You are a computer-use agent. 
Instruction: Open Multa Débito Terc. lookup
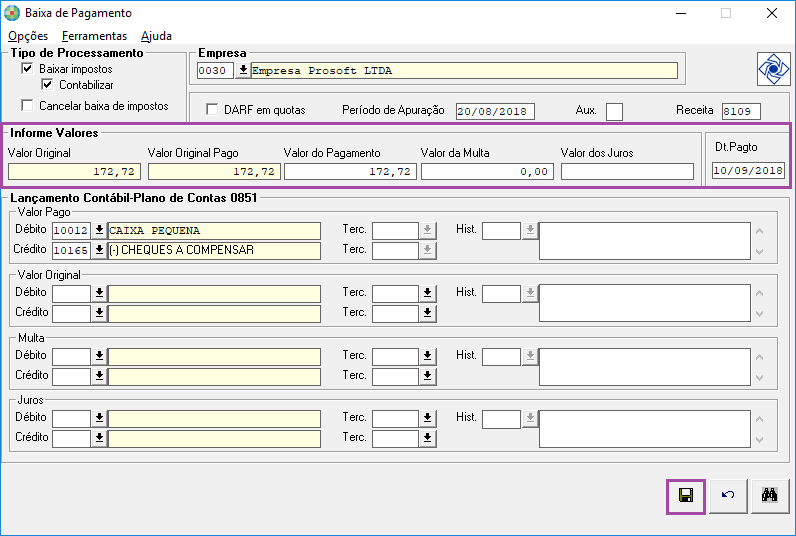[x=428, y=356]
